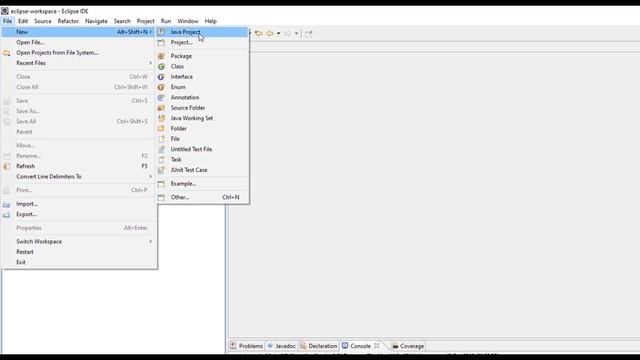Screen dimensions: 640x360
Task: Click the Example... wizard icon
Action: [161, 184]
